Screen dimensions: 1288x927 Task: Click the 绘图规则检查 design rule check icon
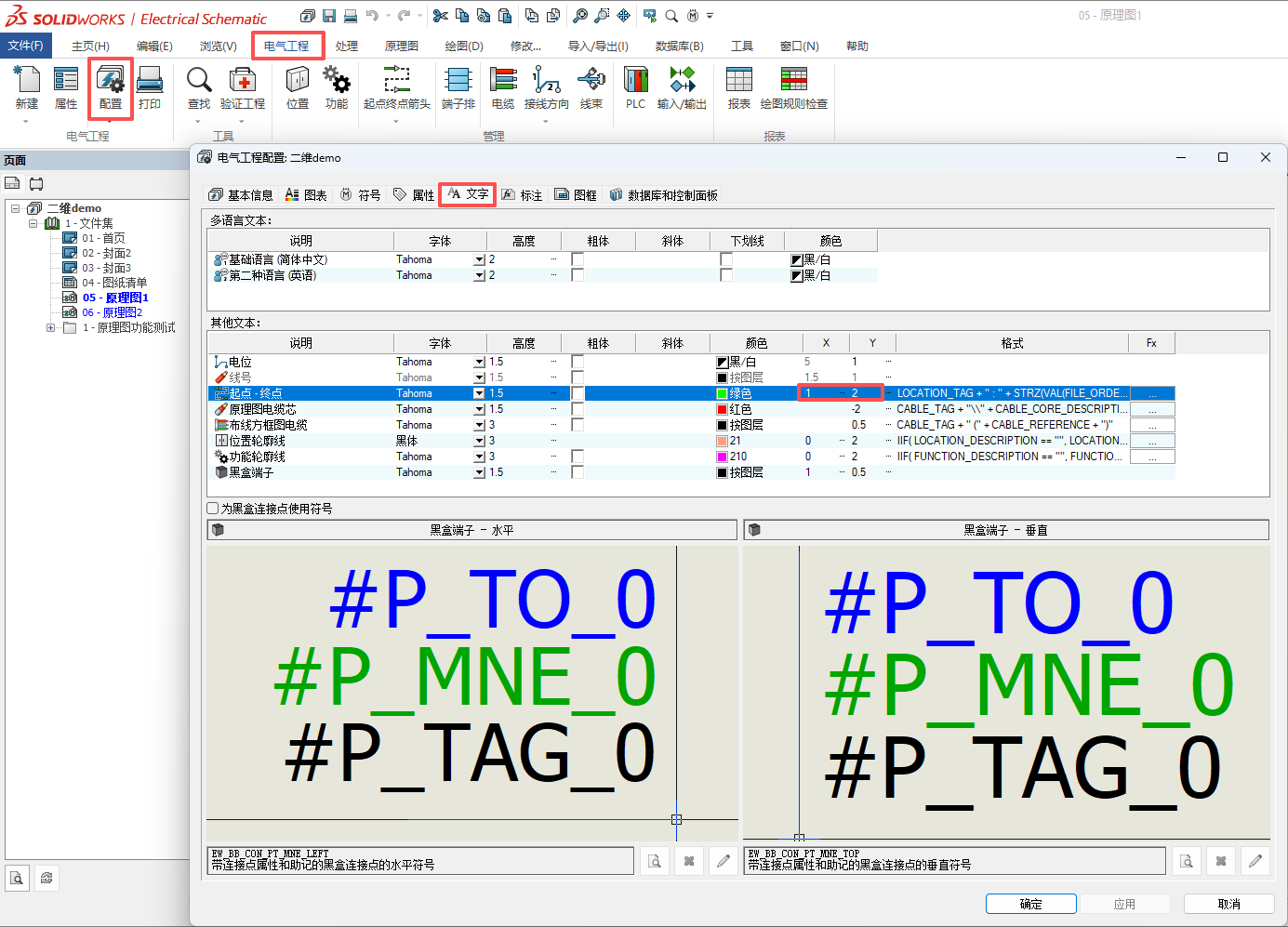coord(793,88)
